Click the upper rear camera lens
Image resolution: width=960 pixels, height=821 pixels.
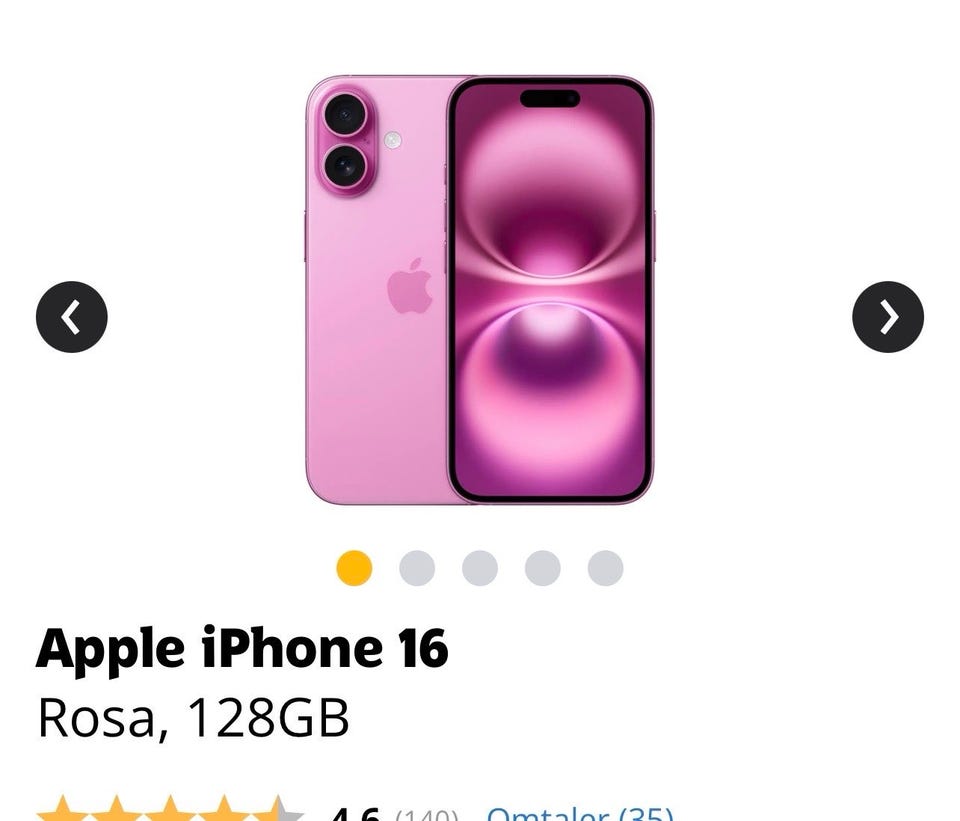345,114
